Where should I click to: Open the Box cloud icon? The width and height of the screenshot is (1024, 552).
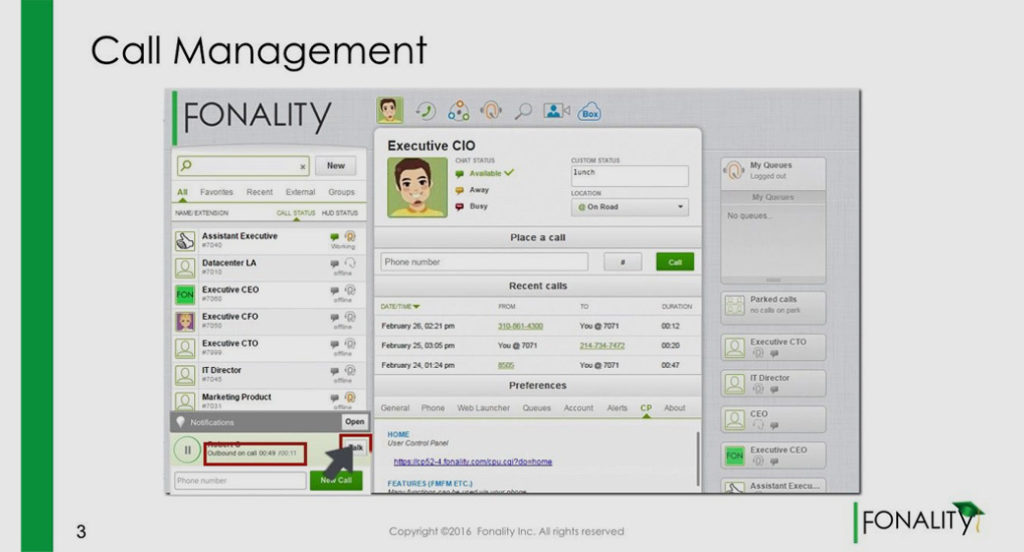coord(590,112)
